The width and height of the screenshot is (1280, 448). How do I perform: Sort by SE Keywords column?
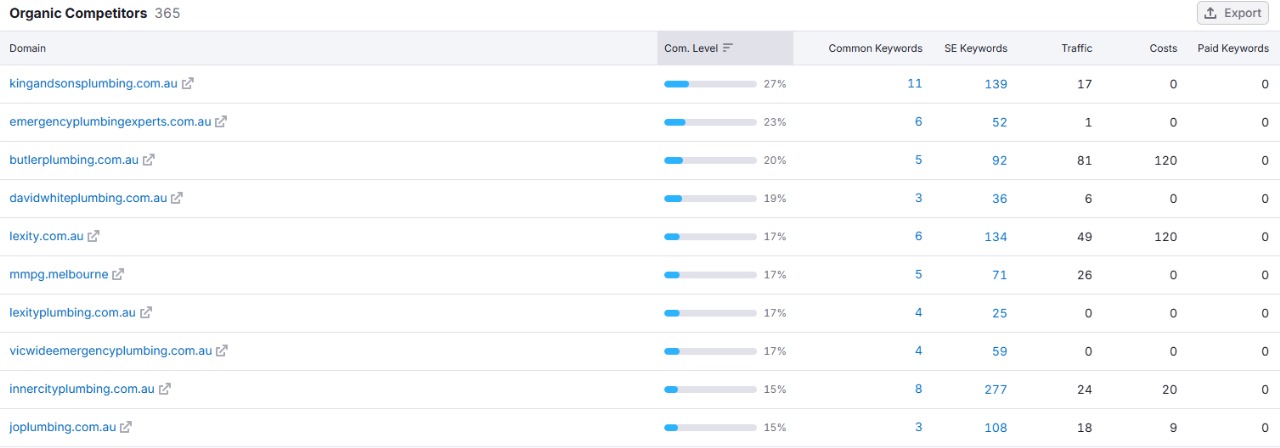[975, 48]
